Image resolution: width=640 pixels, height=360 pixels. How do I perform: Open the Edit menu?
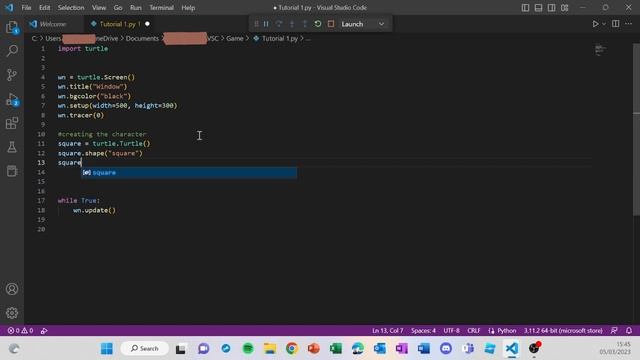click(44, 8)
